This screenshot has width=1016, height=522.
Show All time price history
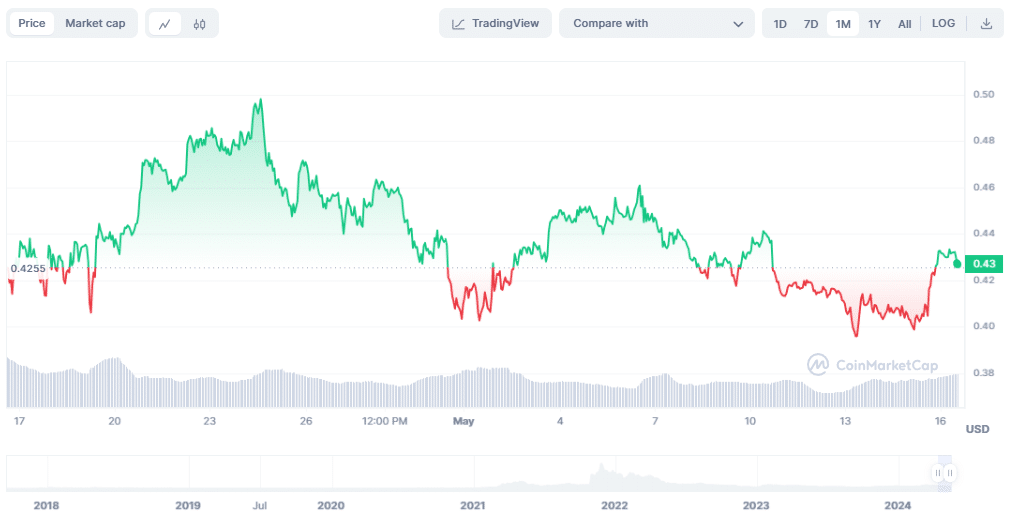[904, 24]
